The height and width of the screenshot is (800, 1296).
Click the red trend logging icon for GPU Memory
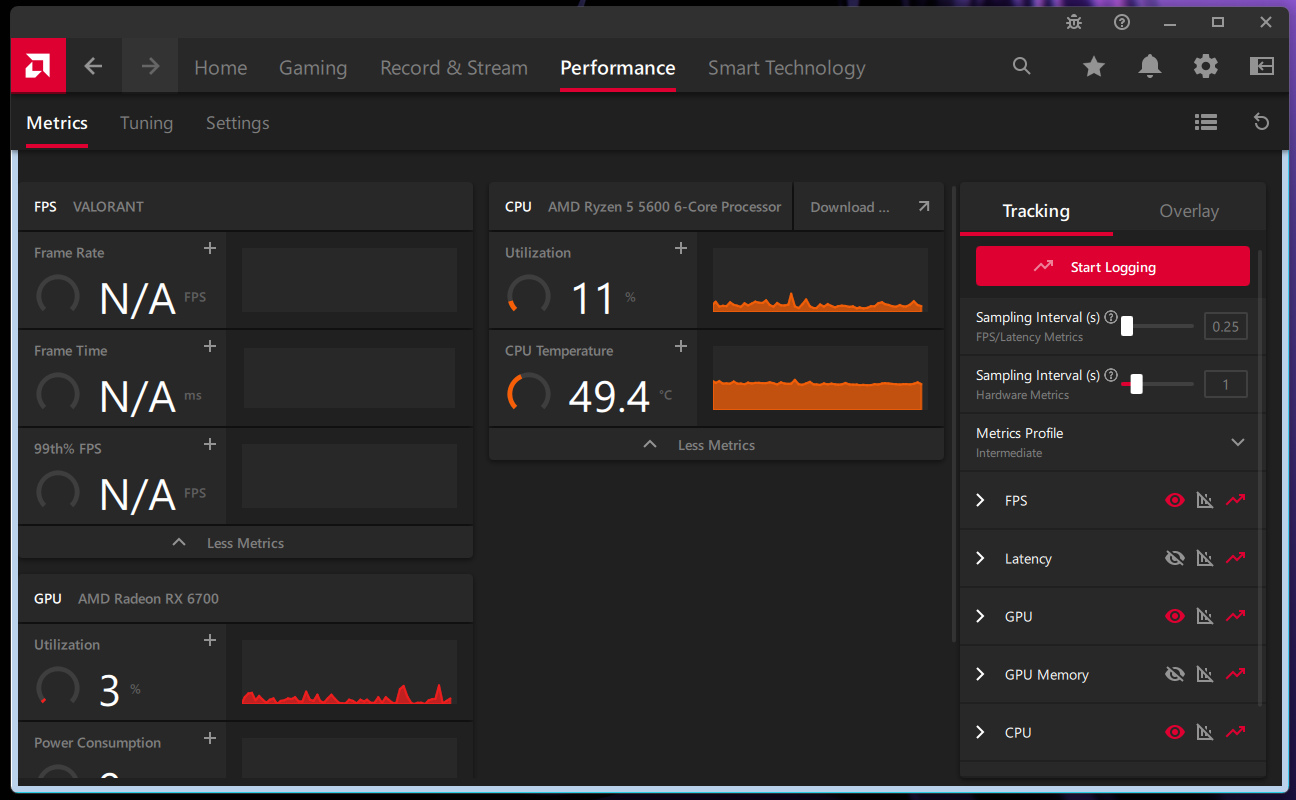pos(1236,674)
